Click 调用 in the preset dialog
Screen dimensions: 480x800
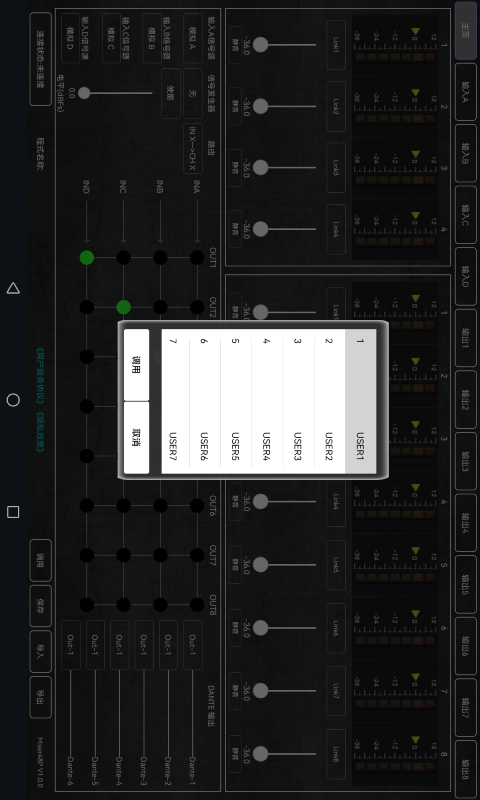click(x=137, y=365)
